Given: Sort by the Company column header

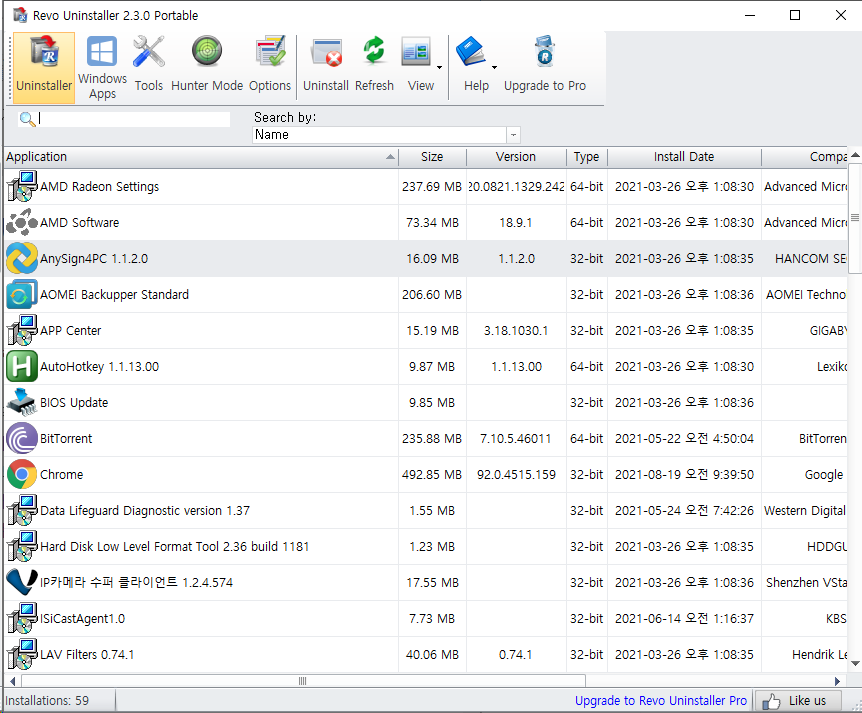Looking at the screenshot, I should point(805,157).
